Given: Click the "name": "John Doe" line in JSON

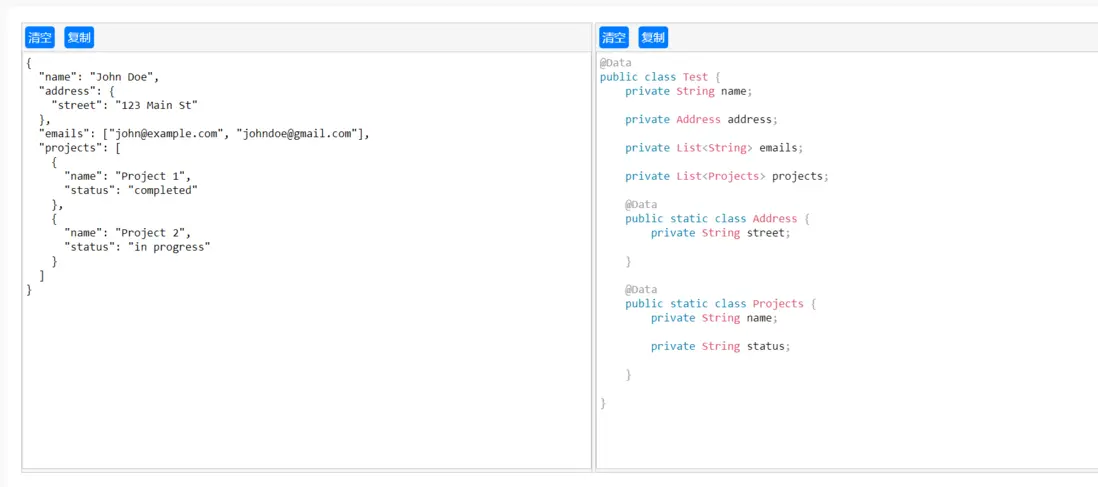Looking at the screenshot, I should coord(99,77).
